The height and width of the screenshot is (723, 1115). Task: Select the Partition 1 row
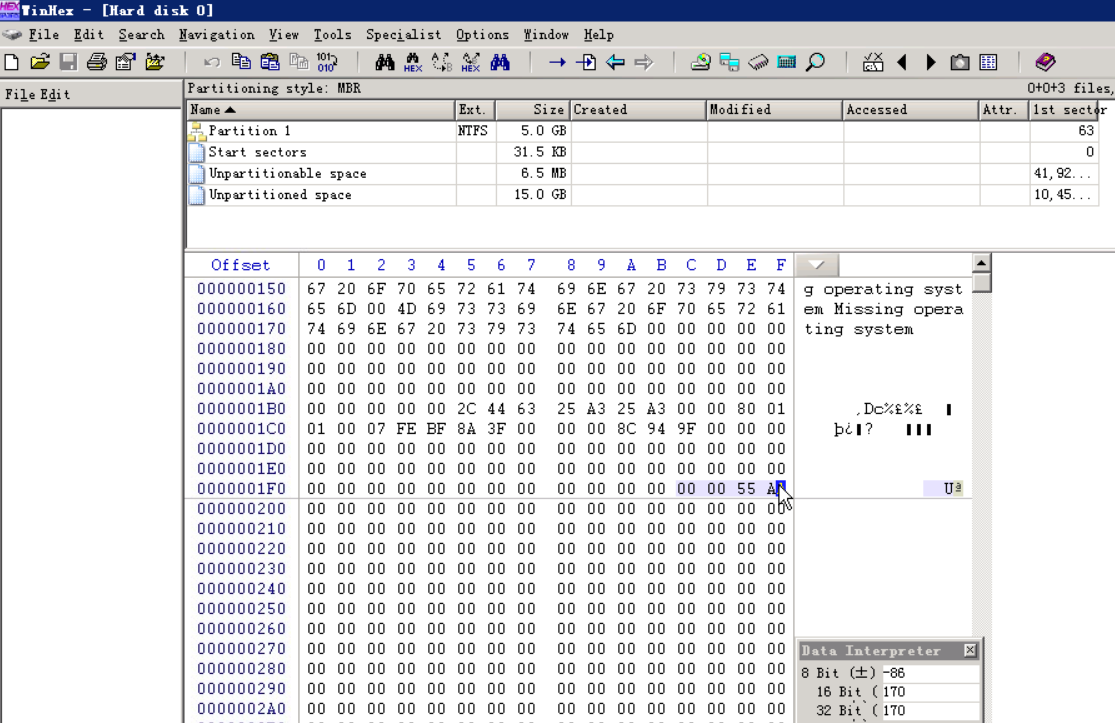644,131
